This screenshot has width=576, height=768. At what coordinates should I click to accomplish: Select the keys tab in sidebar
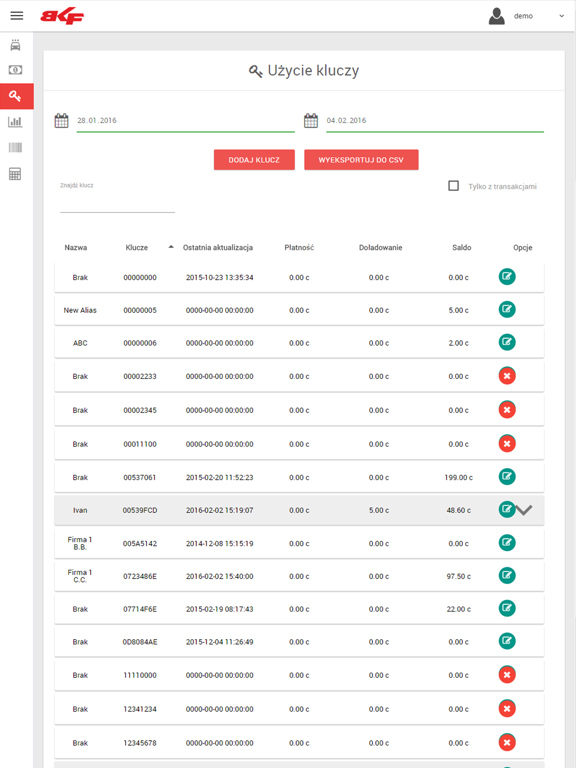(17, 96)
